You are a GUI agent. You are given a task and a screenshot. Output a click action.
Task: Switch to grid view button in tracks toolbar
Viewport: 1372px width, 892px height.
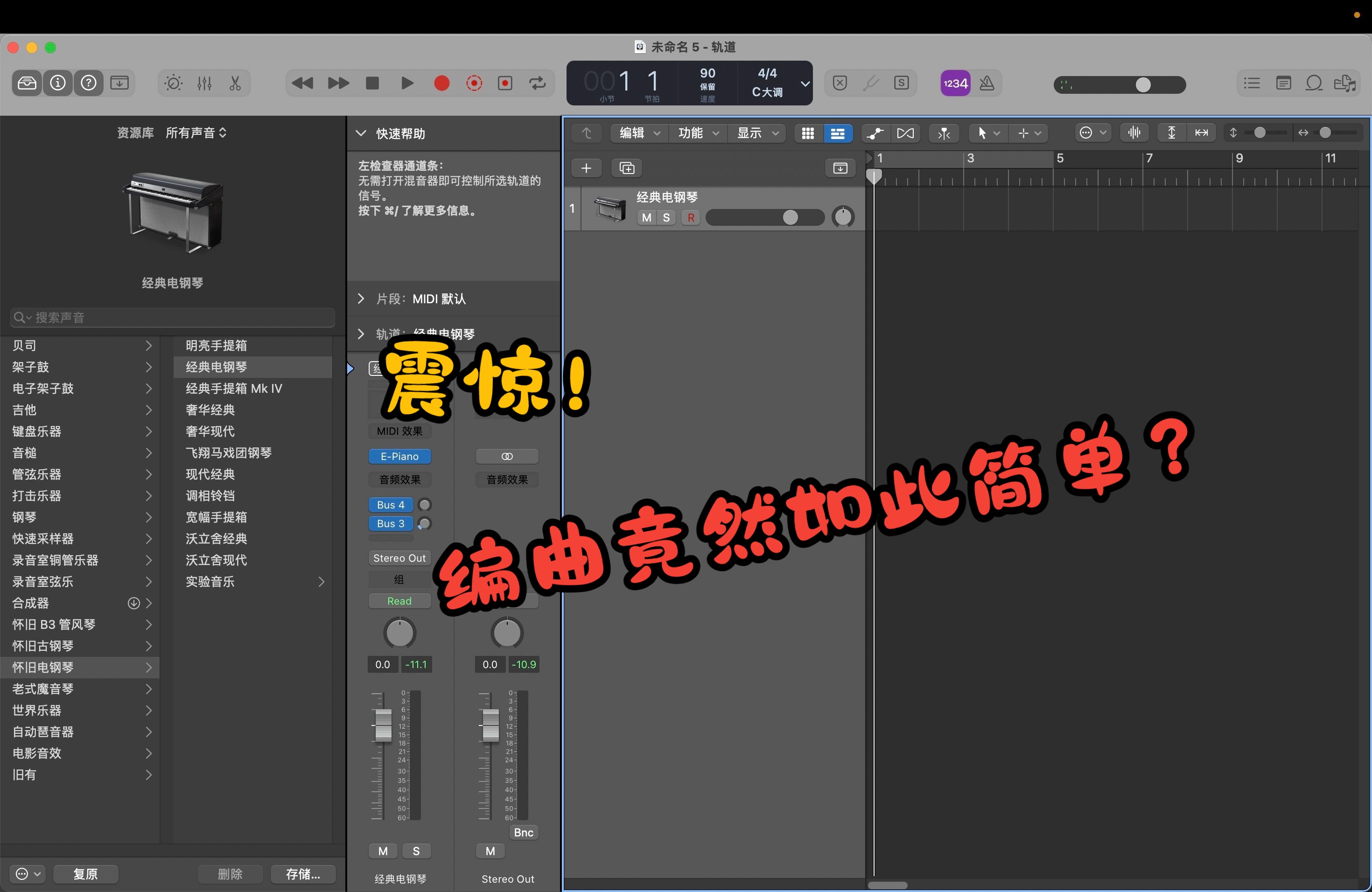(808, 133)
